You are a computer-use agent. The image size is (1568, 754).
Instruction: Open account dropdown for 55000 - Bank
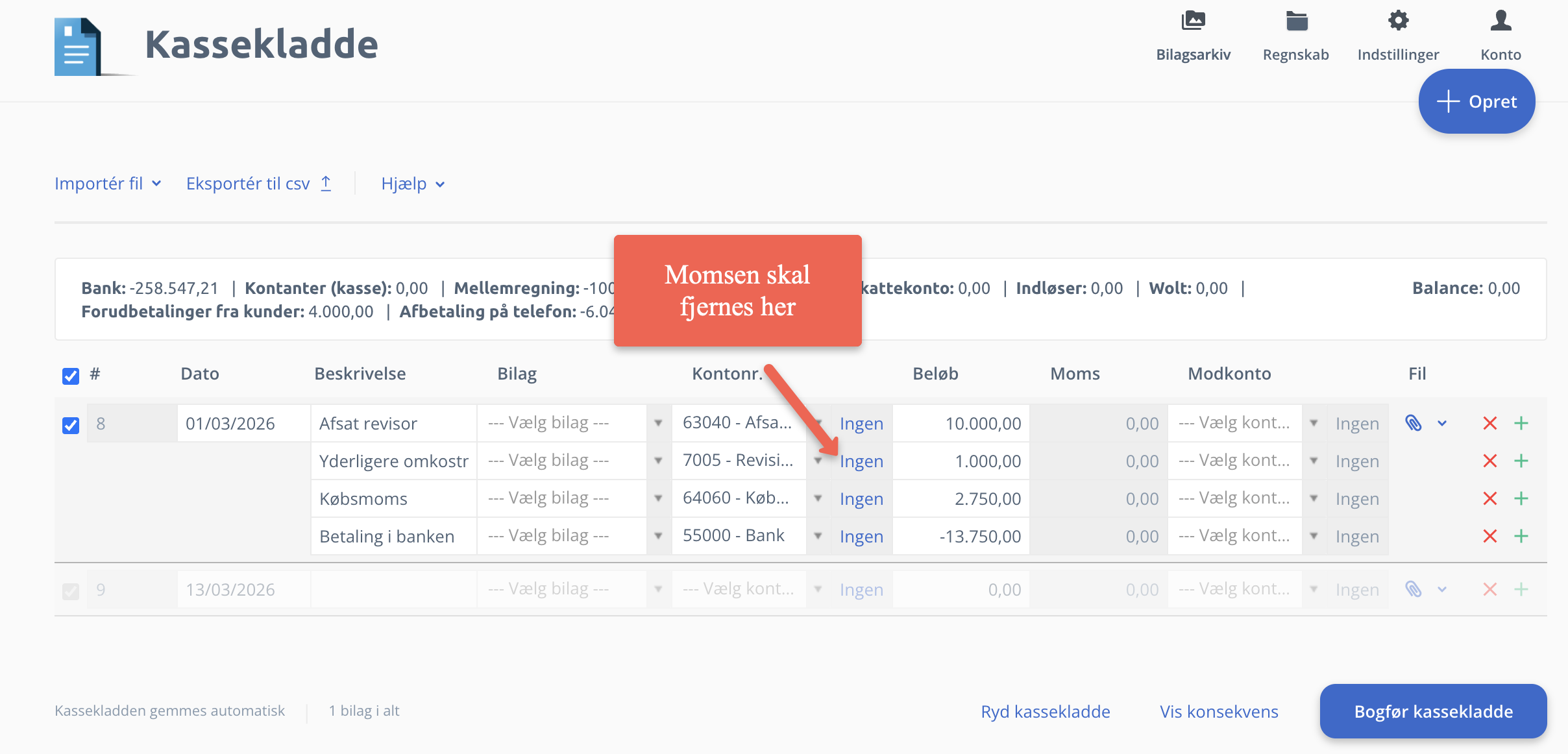click(x=818, y=537)
